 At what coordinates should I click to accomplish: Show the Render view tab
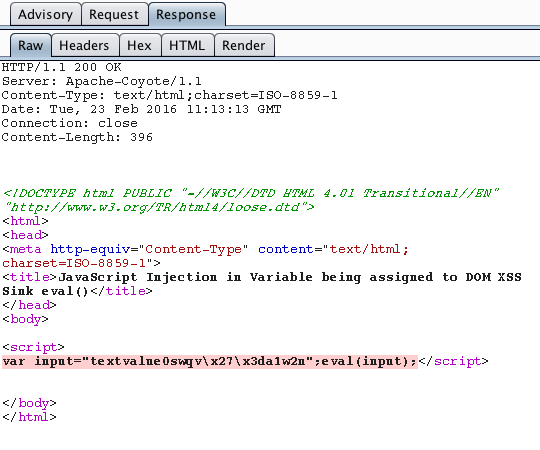tap(244, 45)
